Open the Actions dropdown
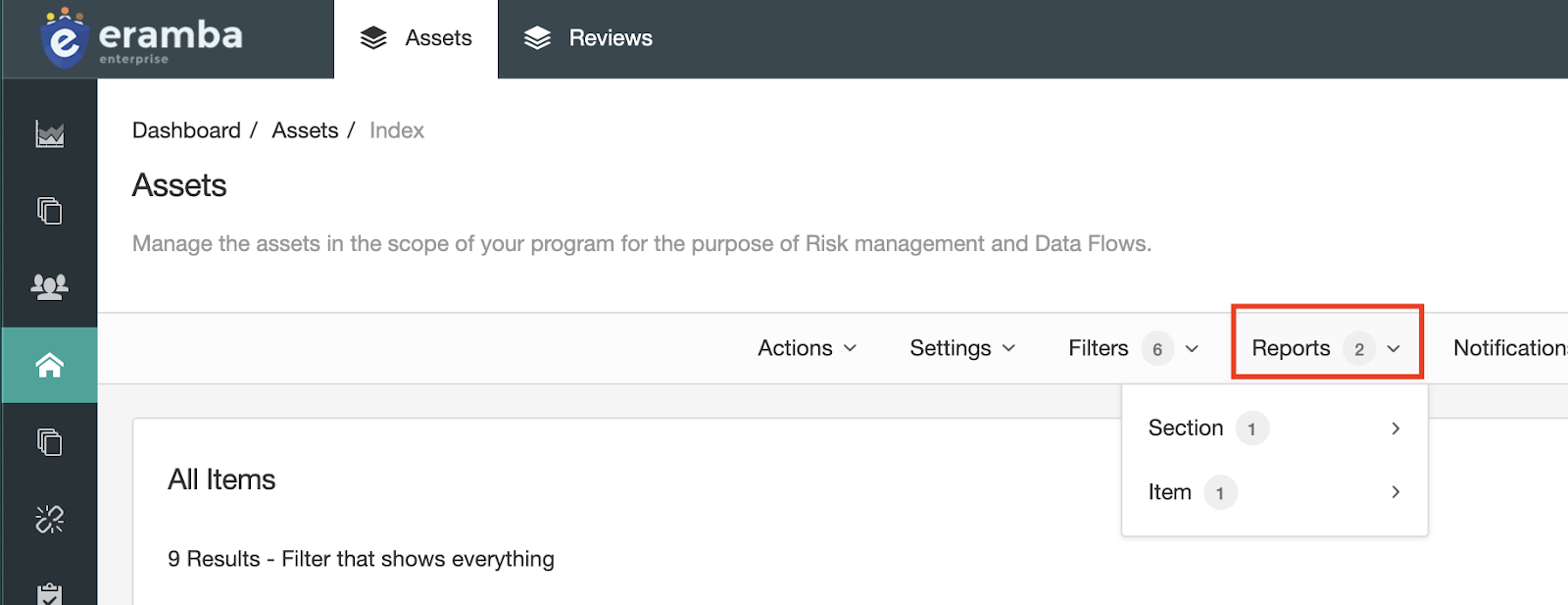The image size is (1568, 605). pyautogui.click(x=808, y=348)
